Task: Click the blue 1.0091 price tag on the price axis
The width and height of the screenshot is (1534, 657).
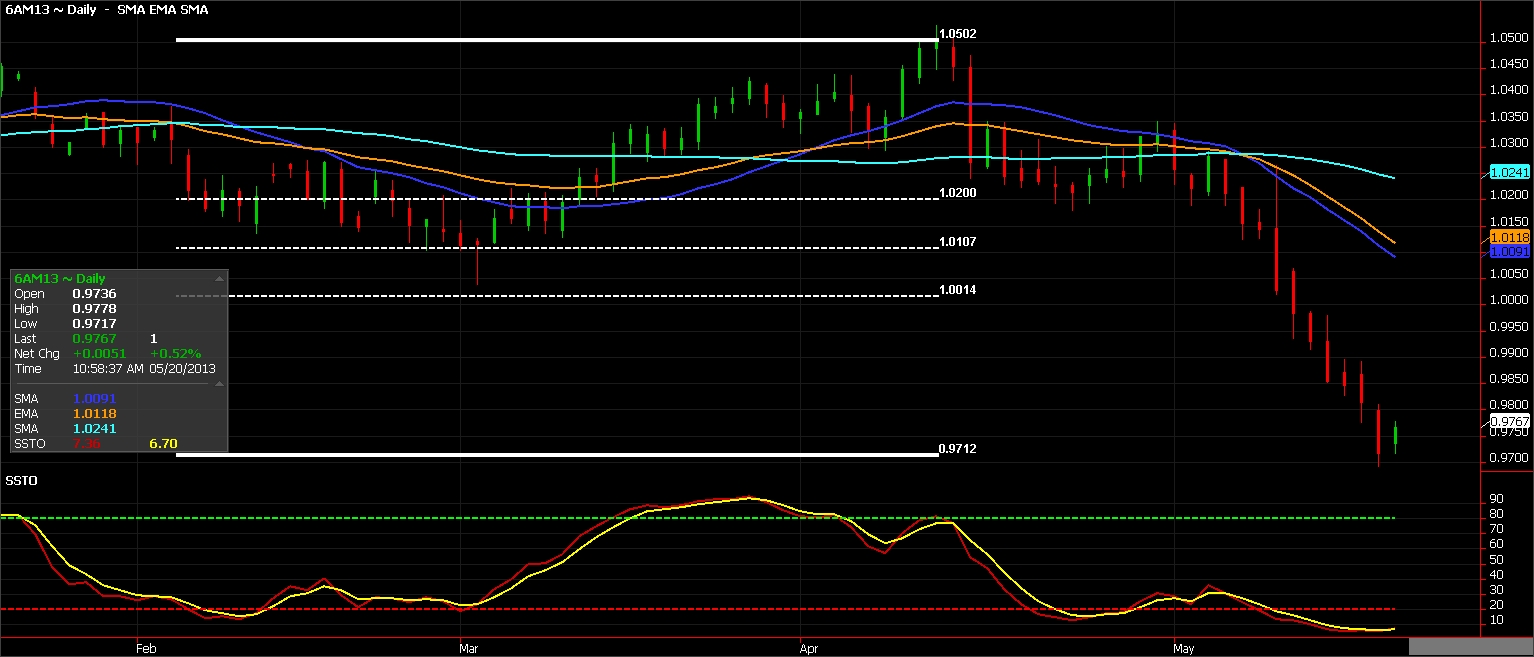Action: 1509,252
